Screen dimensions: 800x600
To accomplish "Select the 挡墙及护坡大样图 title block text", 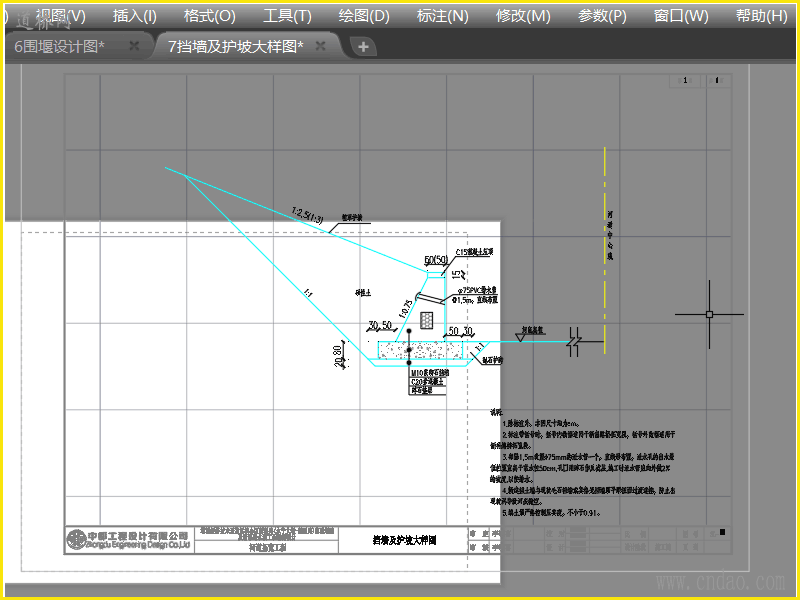I will click(404, 540).
